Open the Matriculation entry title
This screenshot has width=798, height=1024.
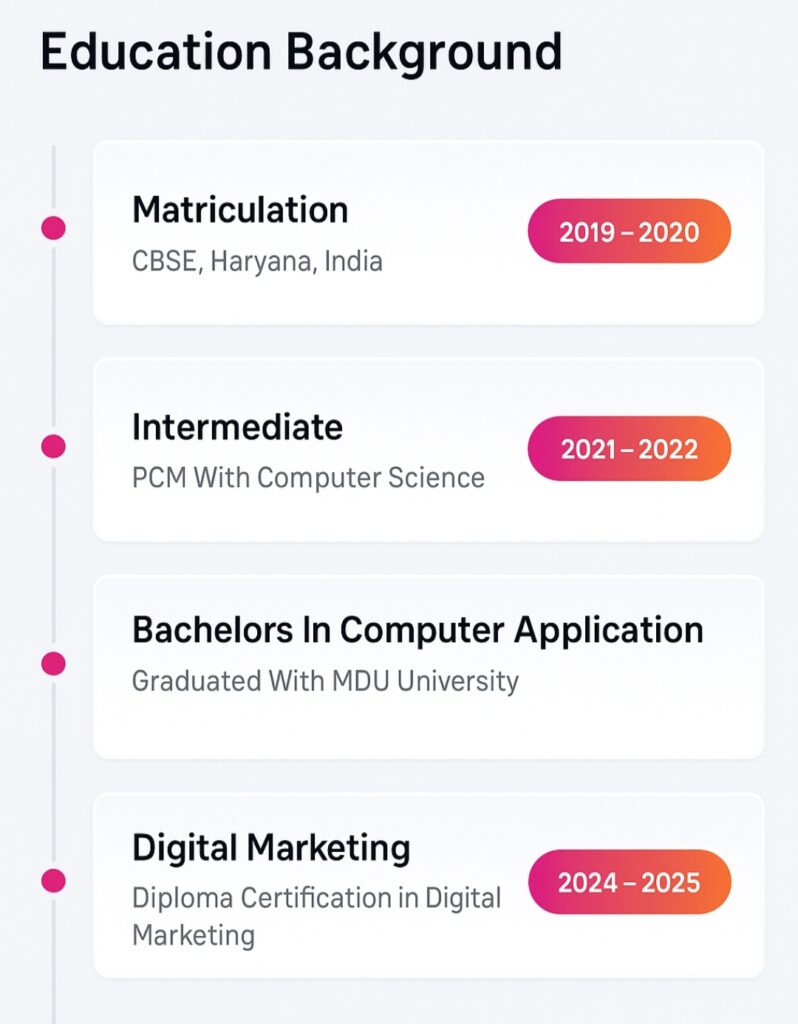(x=240, y=210)
